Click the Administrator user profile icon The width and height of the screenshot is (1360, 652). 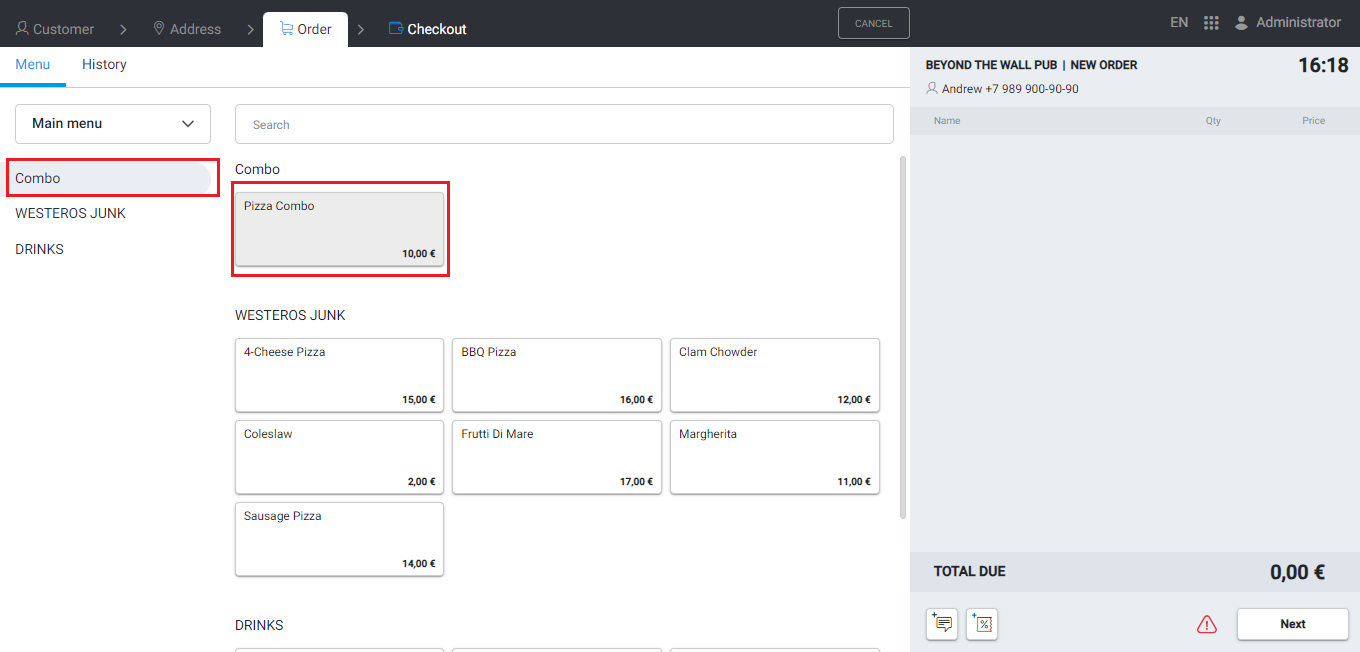[x=1241, y=23]
